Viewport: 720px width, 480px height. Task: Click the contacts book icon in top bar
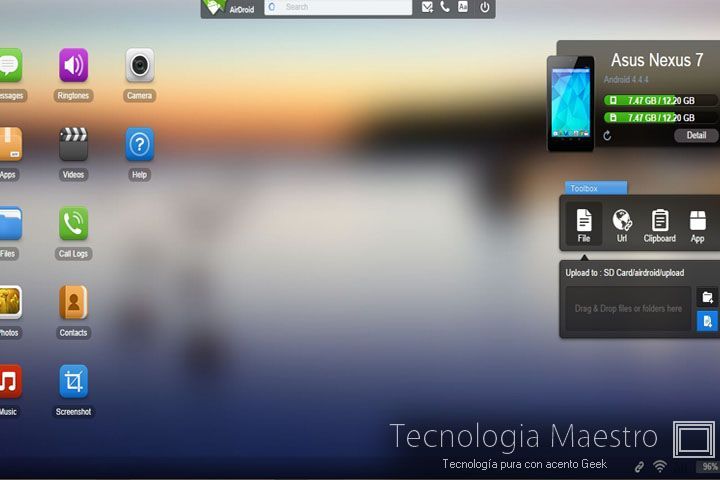[463, 6]
